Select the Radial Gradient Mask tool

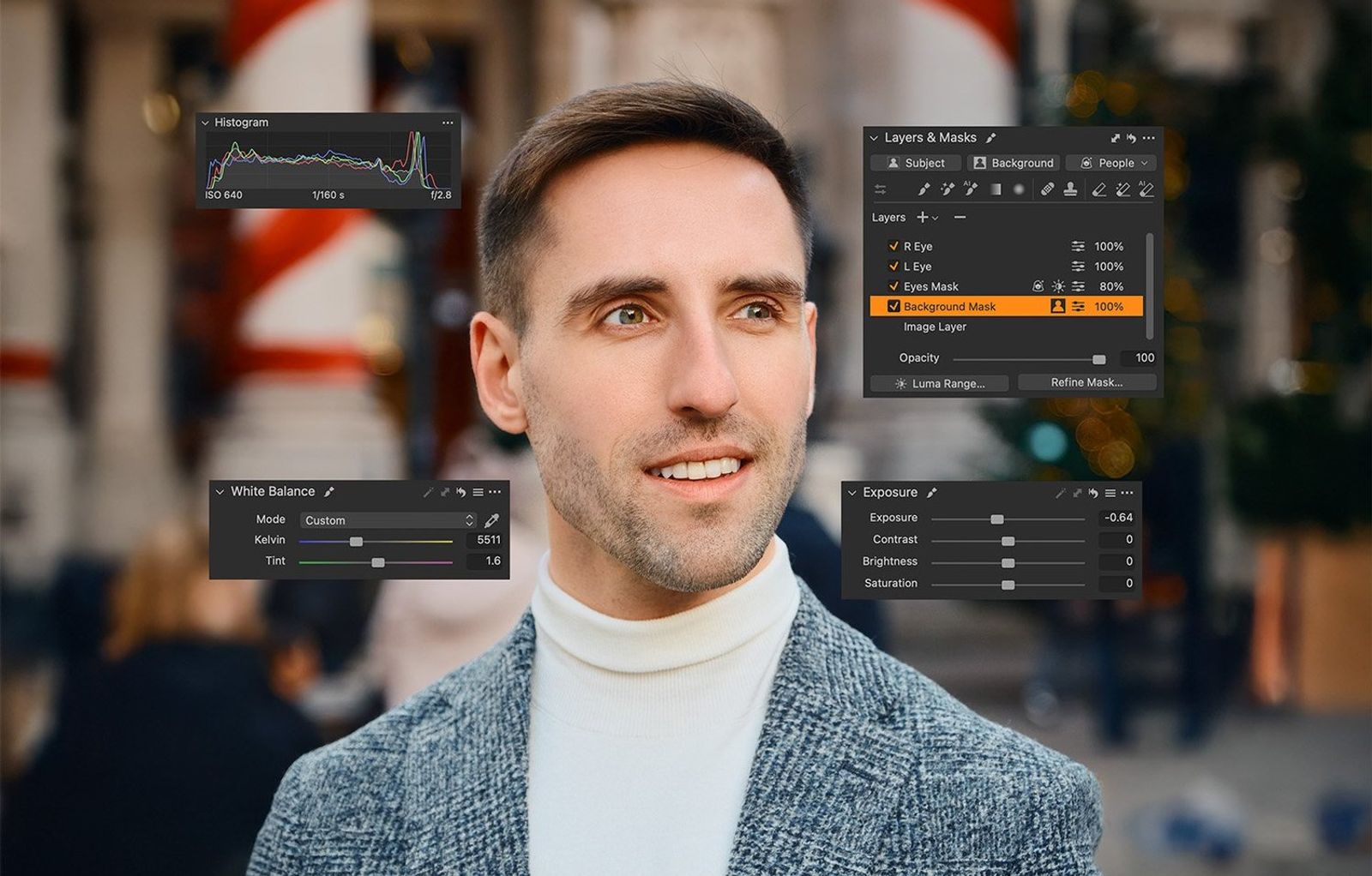coord(1019,189)
